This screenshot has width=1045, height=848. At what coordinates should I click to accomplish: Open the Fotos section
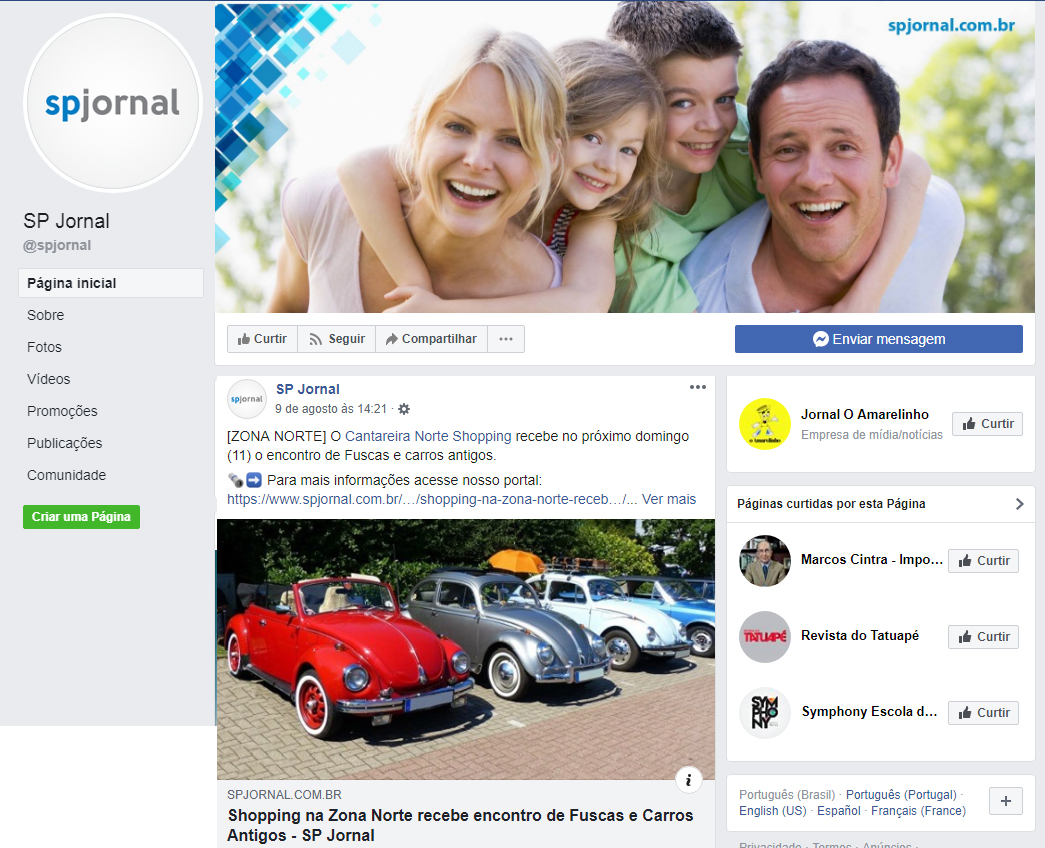pos(44,347)
